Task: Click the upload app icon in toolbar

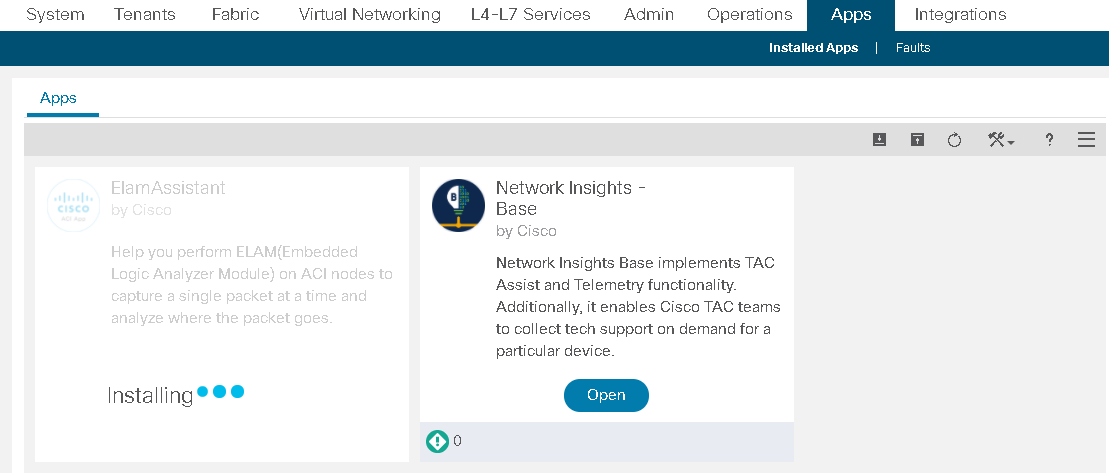Action: [917, 139]
